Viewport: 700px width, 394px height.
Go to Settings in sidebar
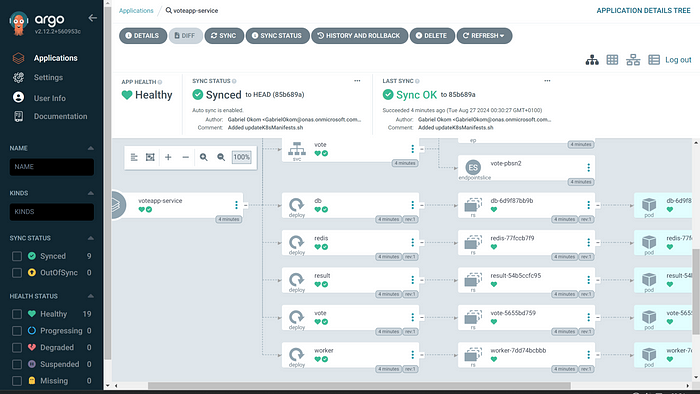(x=48, y=77)
